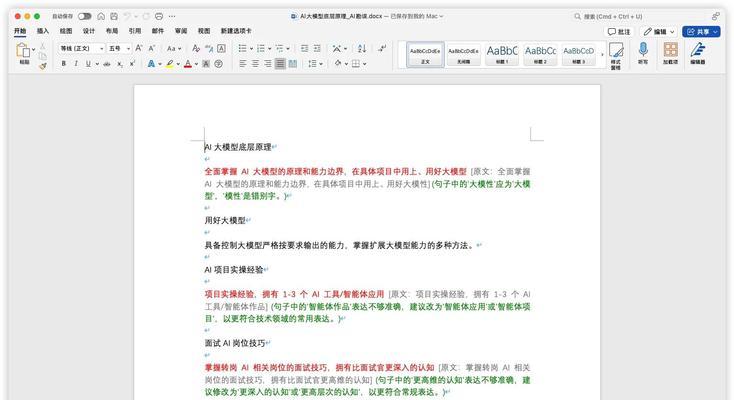The width and height of the screenshot is (734, 400).
Task: Expand multilevel list options arrow
Action: click(x=288, y=49)
